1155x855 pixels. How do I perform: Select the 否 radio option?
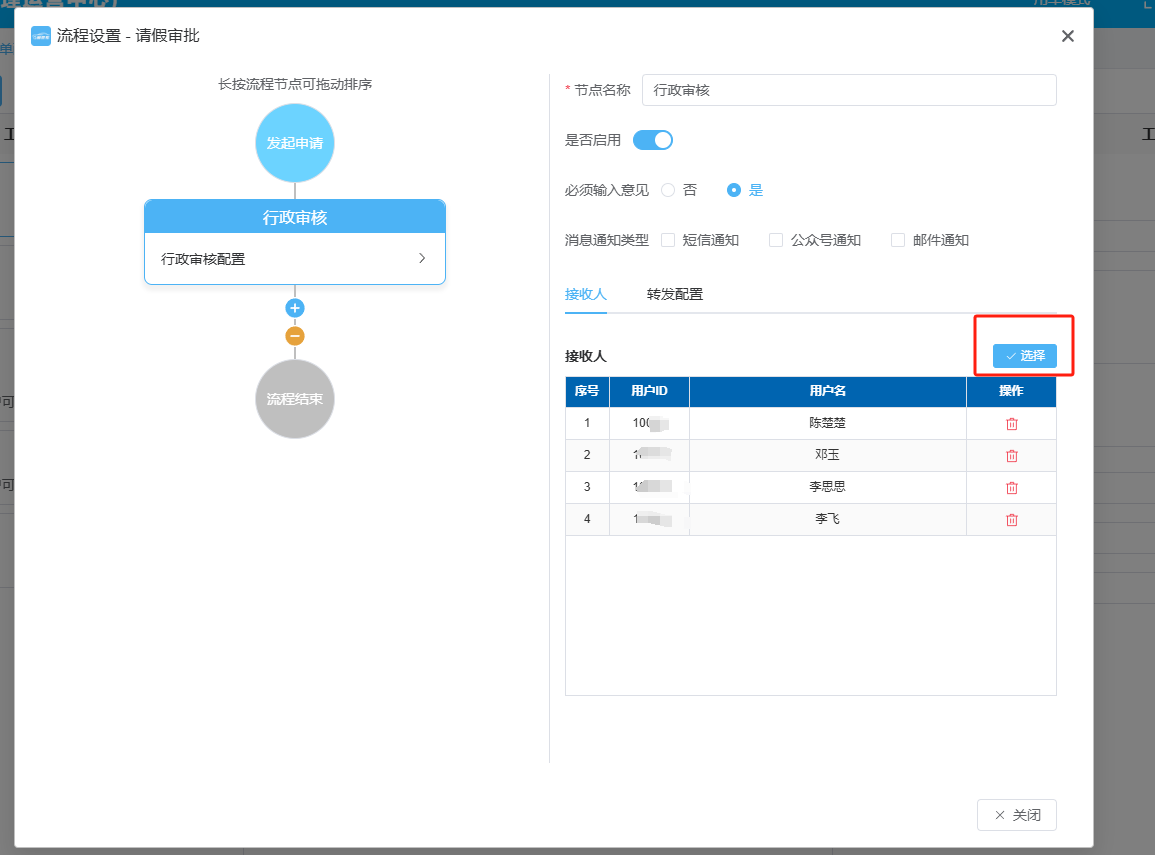[x=668, y=190]
